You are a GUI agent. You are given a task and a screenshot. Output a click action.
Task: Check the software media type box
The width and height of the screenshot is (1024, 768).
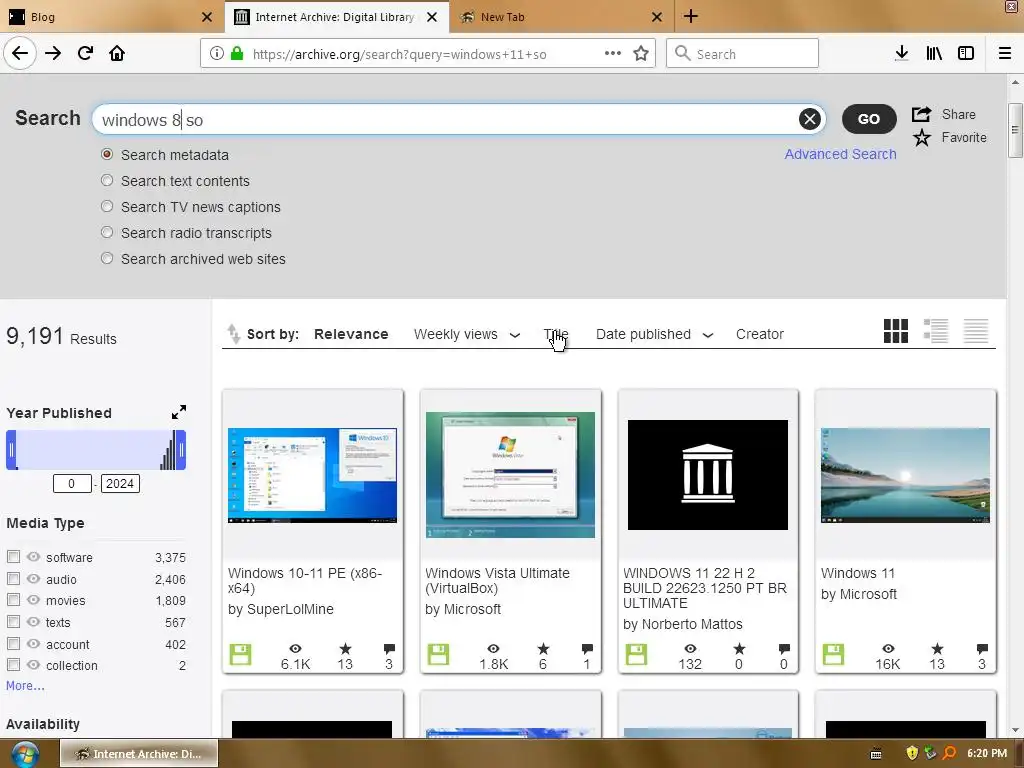[13, 556]
